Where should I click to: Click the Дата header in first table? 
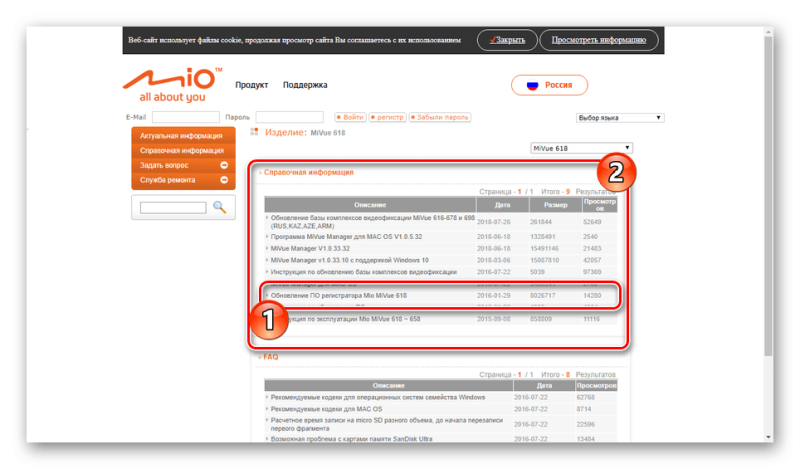click(x=503, y=205)
